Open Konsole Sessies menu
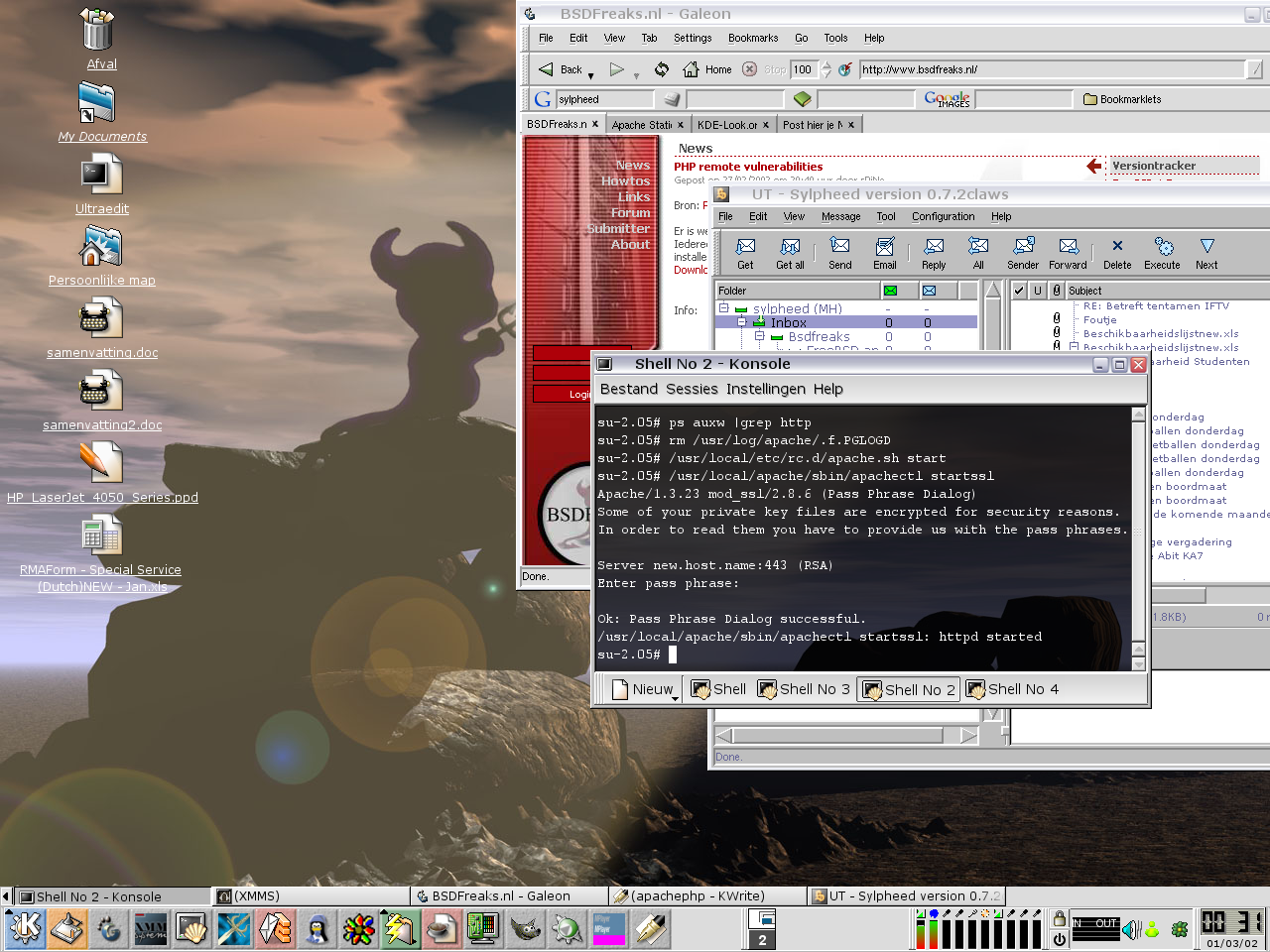This screenshot has width=1270, height=952. point(692,389)
